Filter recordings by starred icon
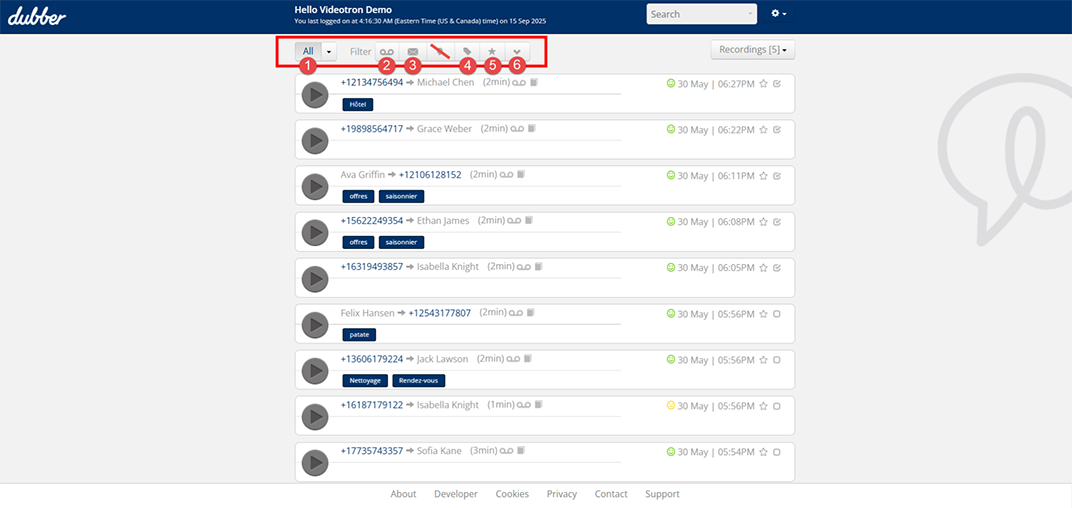1072x508 pixels. (x=491, y=51)
